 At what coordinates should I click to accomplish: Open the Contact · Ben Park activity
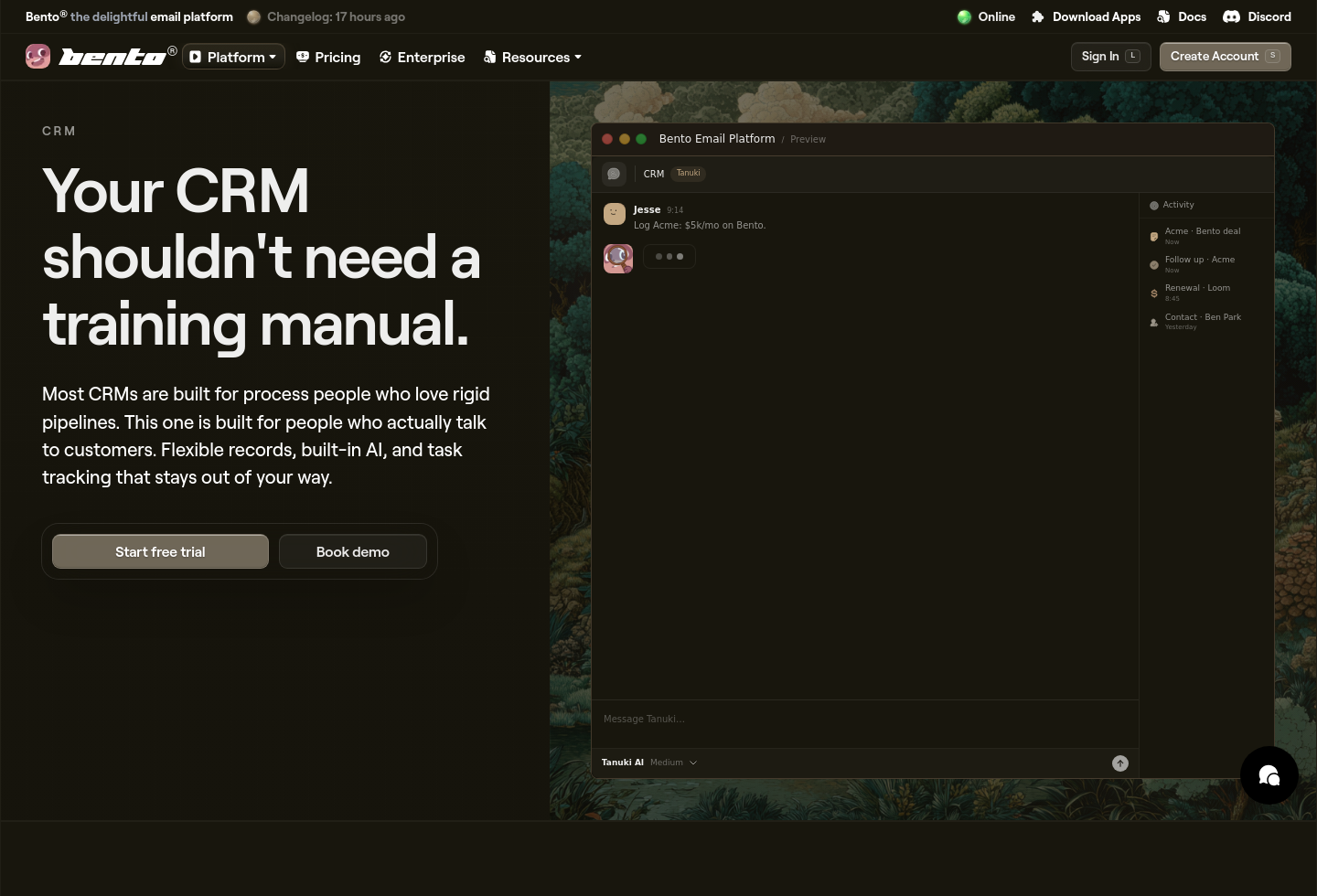click(x=1203, y=321)
